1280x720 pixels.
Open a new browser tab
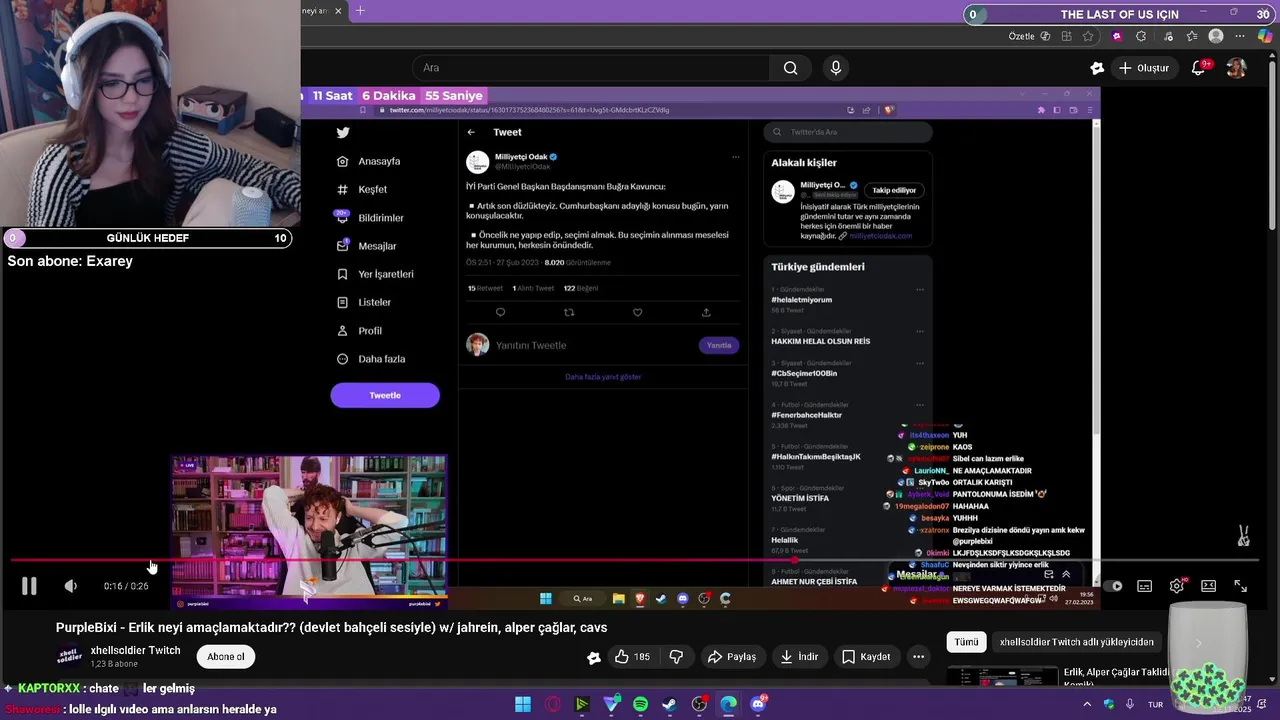(360, 11)
